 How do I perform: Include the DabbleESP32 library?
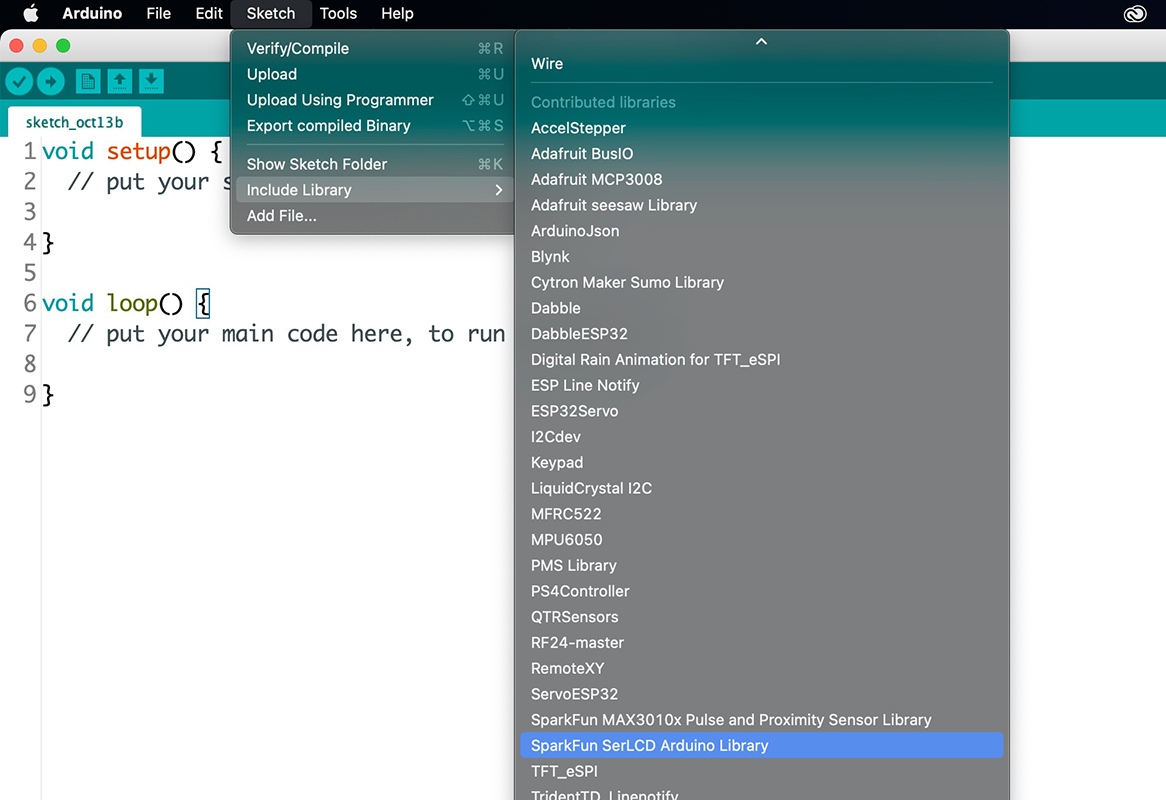coord(761,334)
